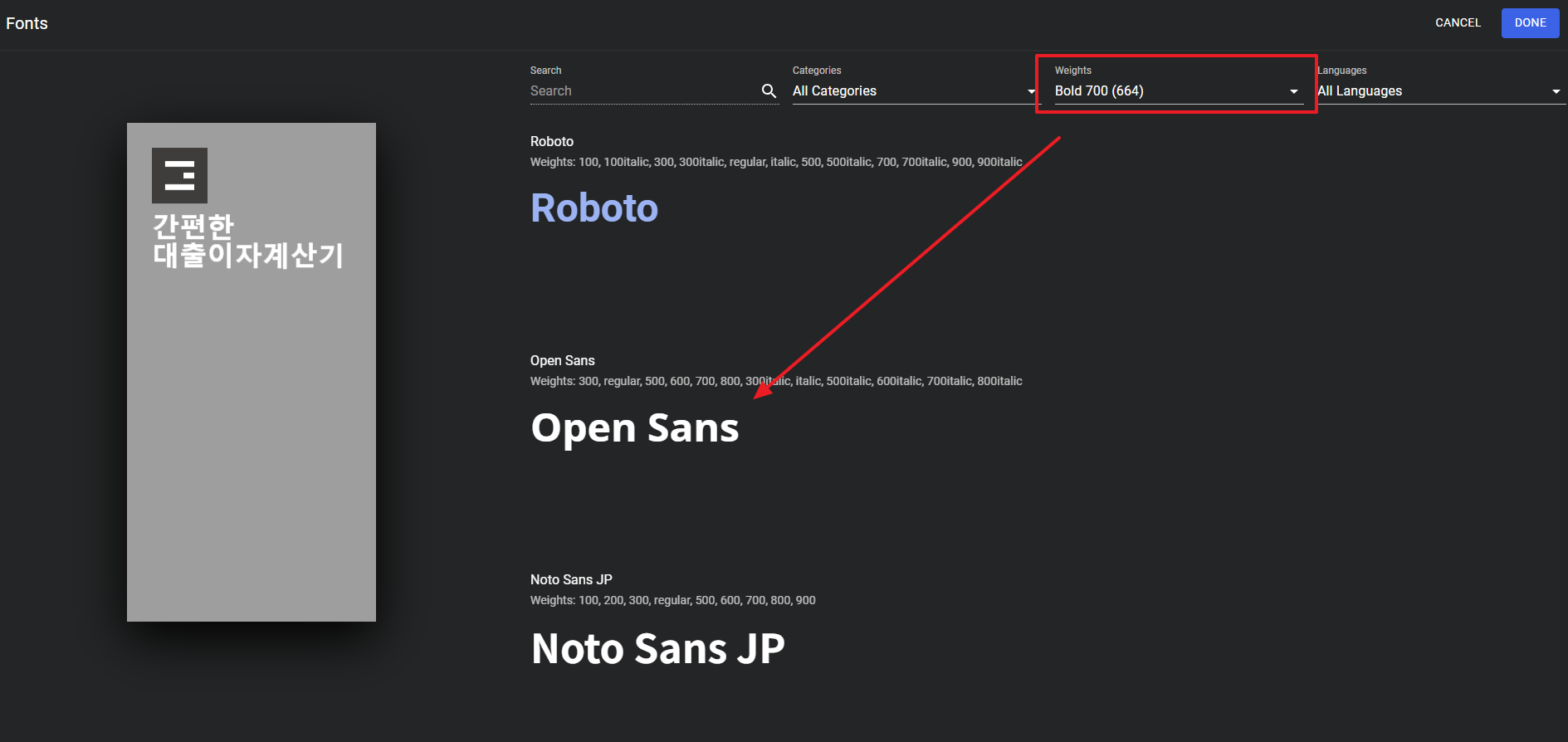Click the search magnifier icon

click(x=769, y=90)
